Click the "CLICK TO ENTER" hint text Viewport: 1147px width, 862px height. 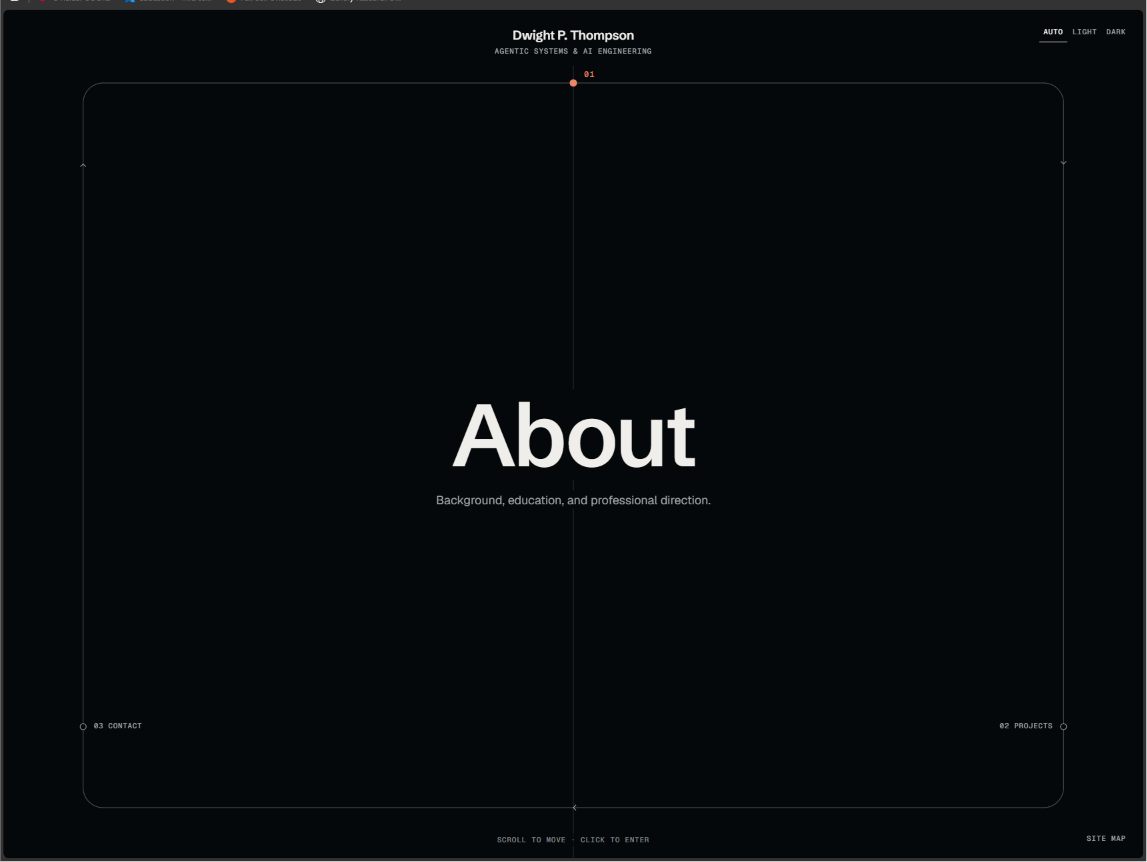(x=614, y=840)
